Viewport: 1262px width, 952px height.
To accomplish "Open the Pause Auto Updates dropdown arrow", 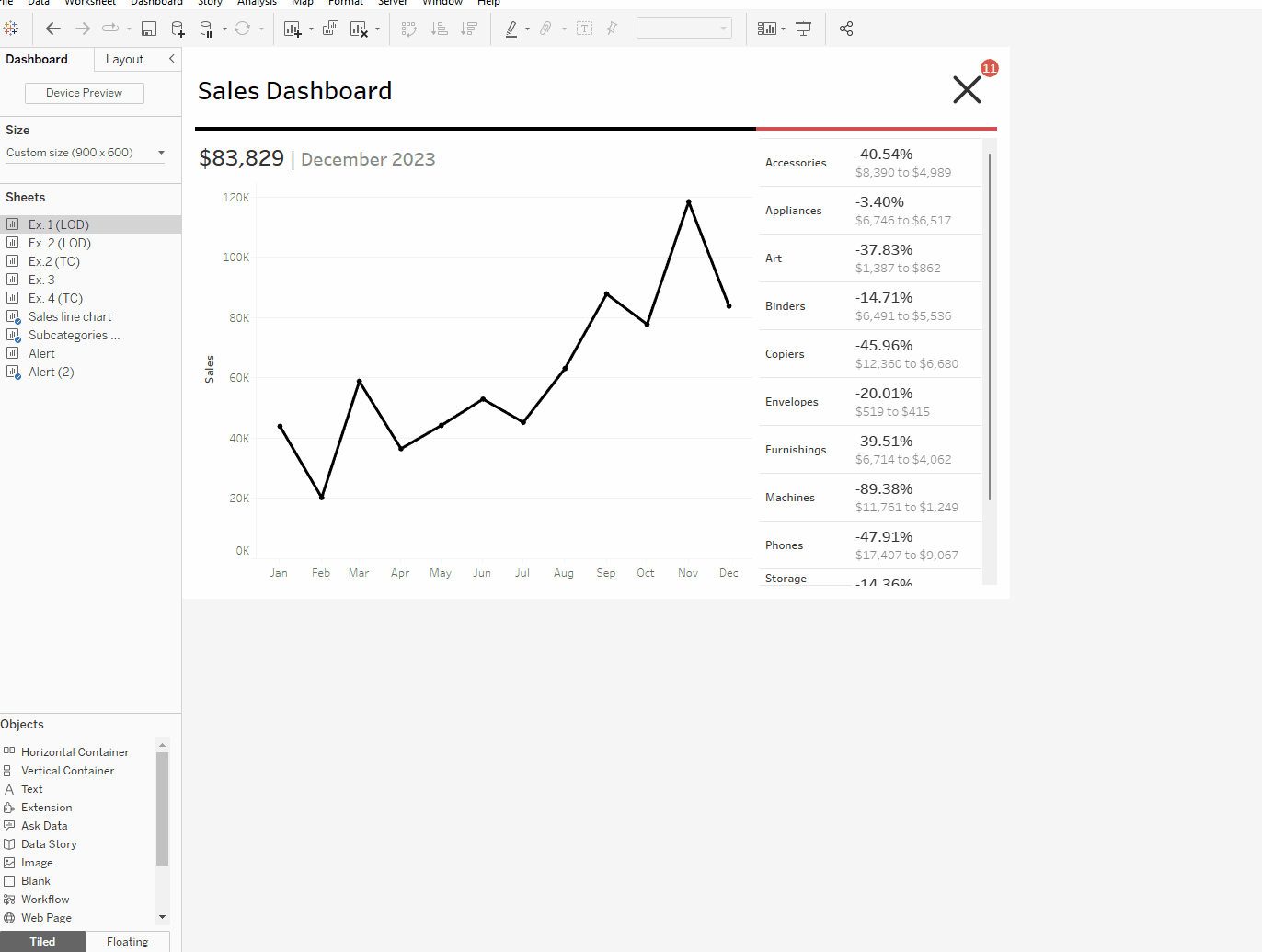I will click(224, 29).
